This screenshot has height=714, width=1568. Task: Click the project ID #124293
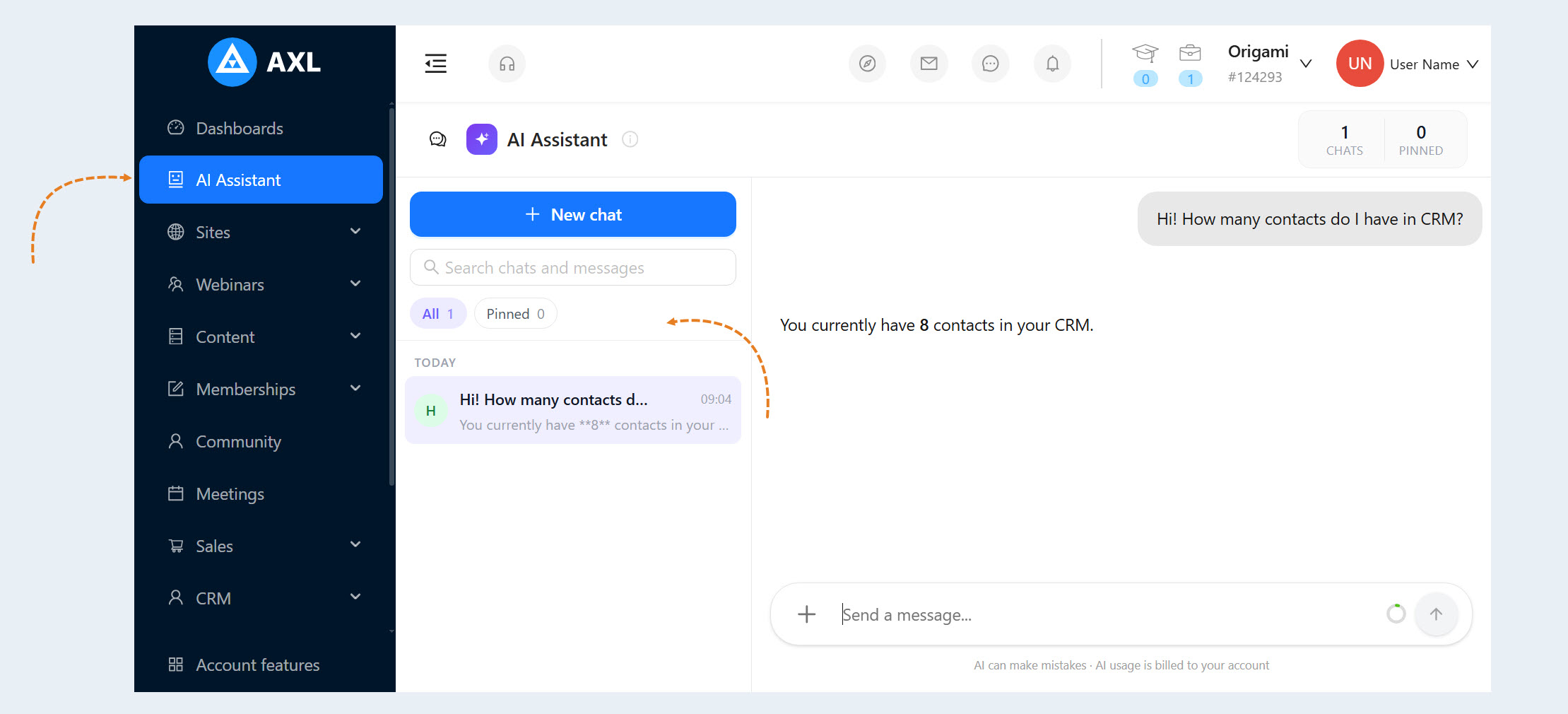click(x=1254, y=77)
